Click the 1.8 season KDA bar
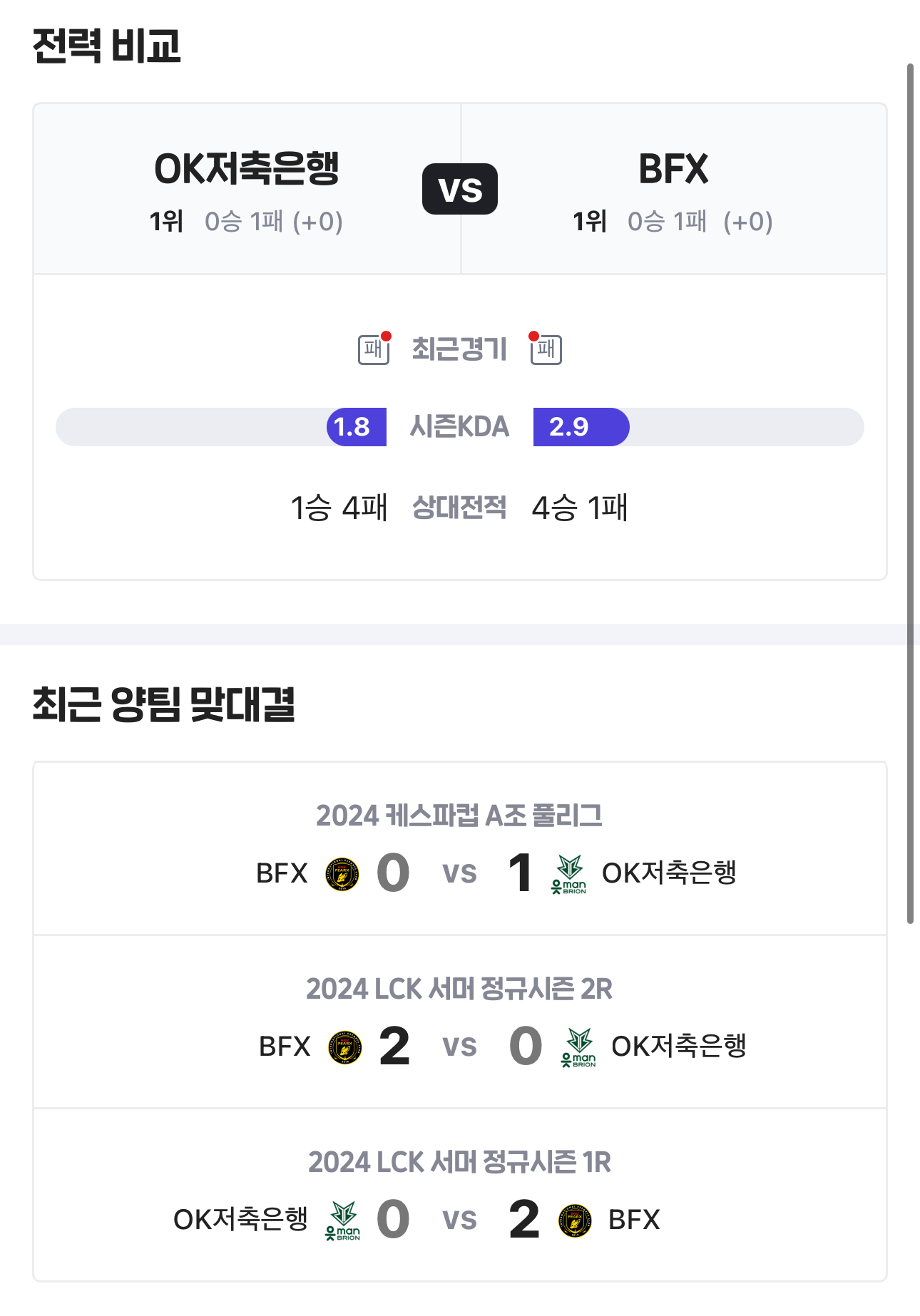The height and width of the screenshot is (1316, 920). (x=357, y=427)
